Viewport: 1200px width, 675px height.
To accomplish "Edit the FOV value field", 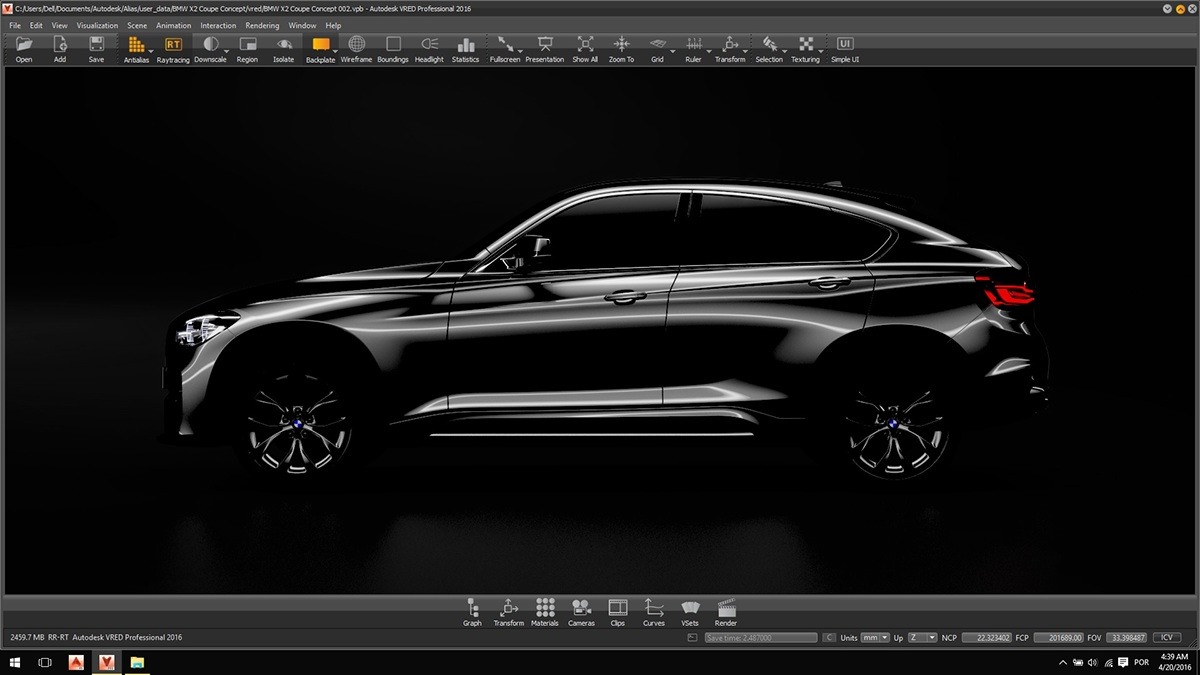I will (x=1124, y=637).
